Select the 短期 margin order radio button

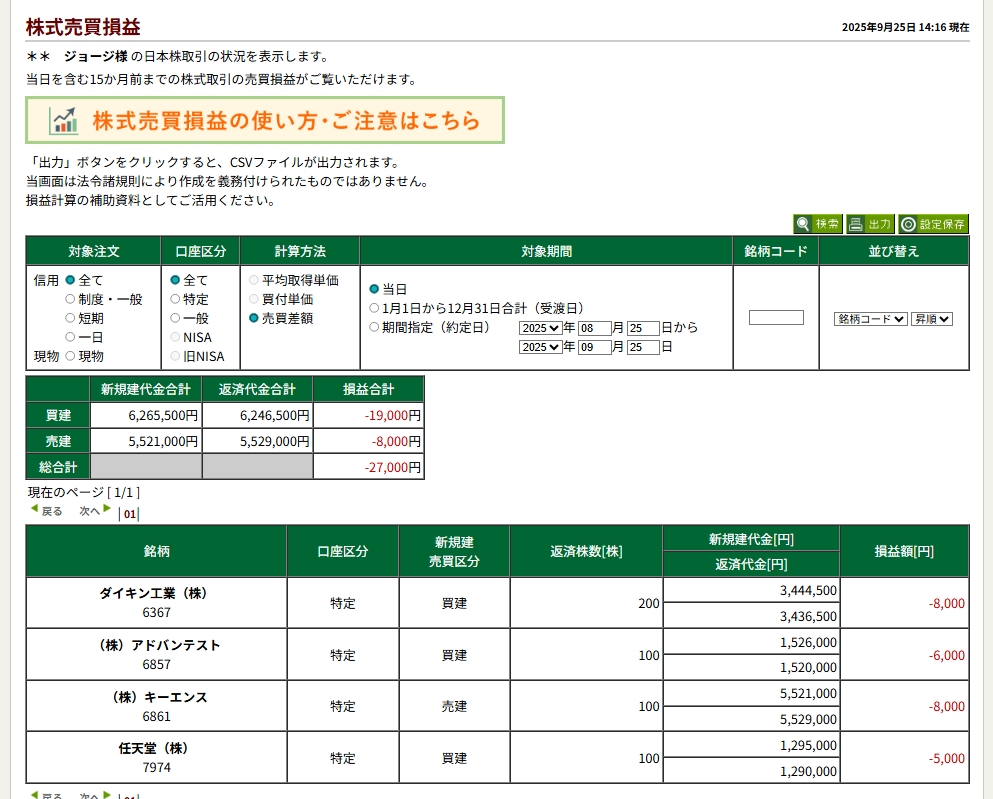(70, 318)
